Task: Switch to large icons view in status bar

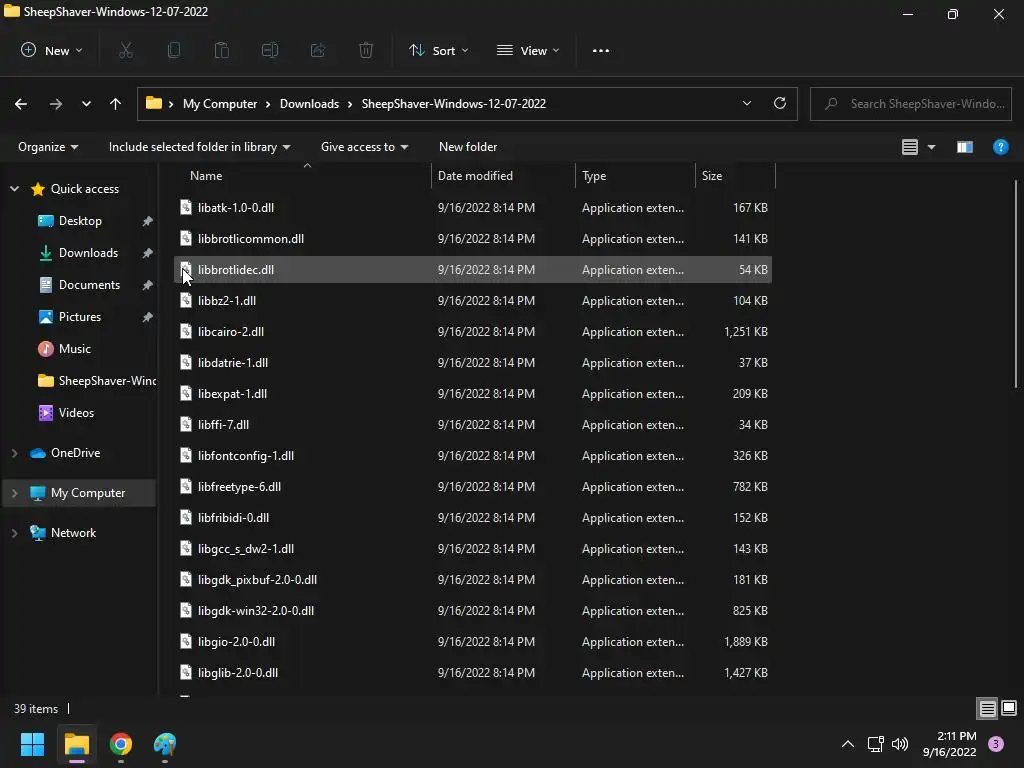Action: 1009,708
